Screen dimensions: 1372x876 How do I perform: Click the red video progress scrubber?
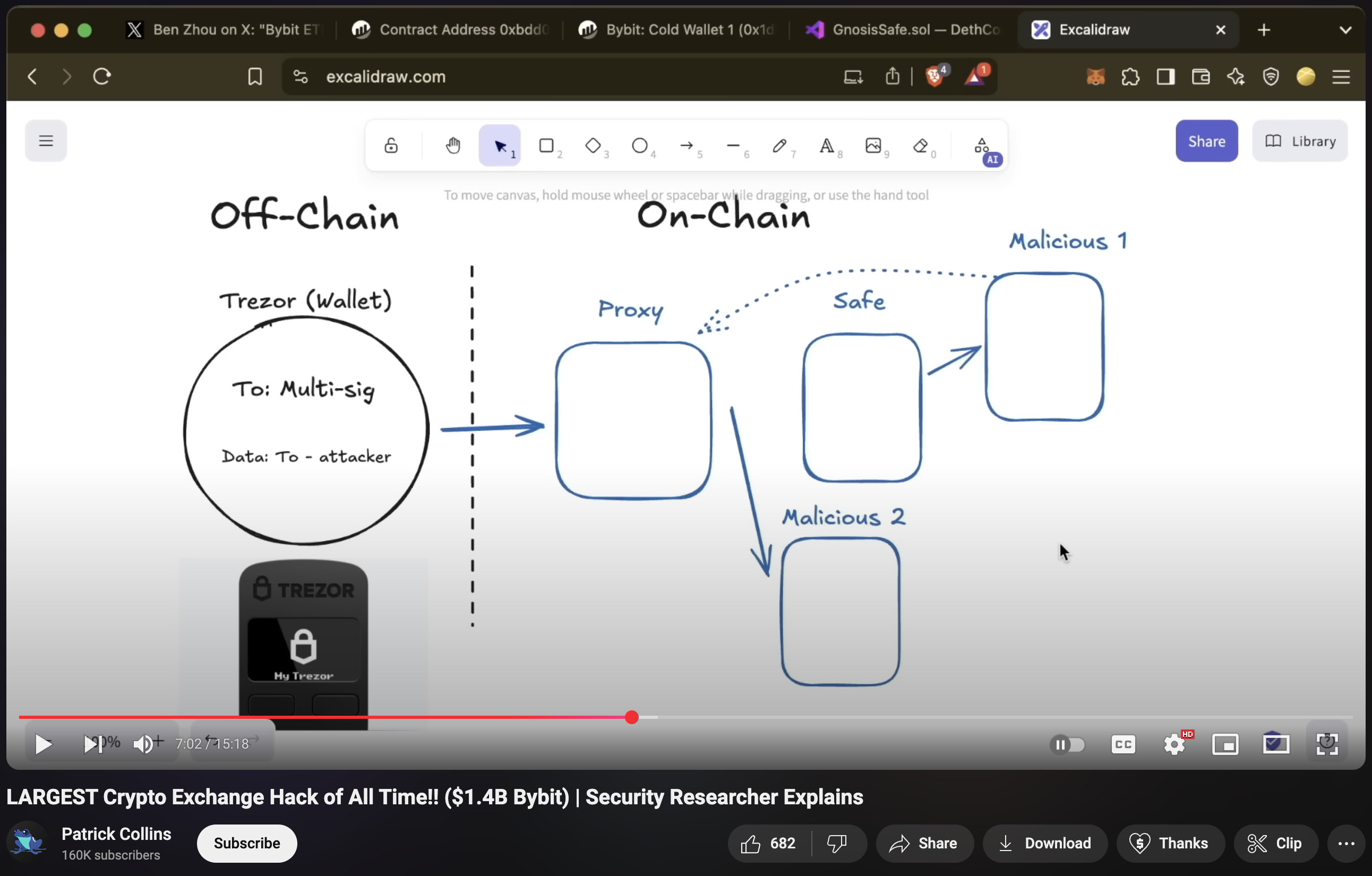pyautogui.click(x=631, y=717)
